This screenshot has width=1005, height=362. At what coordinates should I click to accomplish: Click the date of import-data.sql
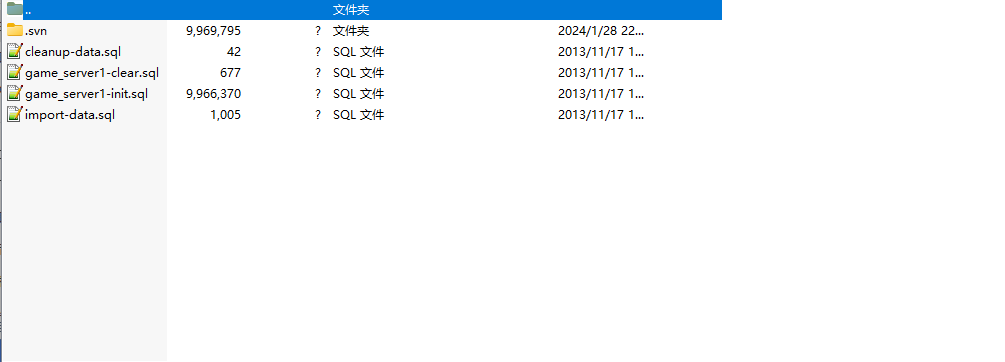point(601,115)
